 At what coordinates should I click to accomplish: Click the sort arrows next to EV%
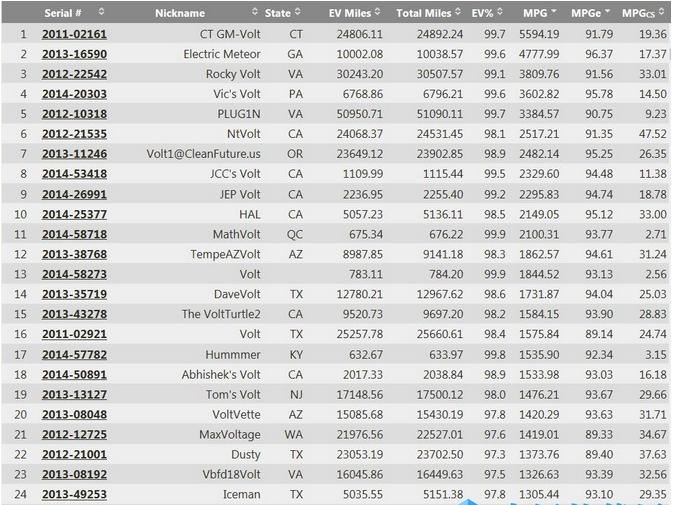500,13
